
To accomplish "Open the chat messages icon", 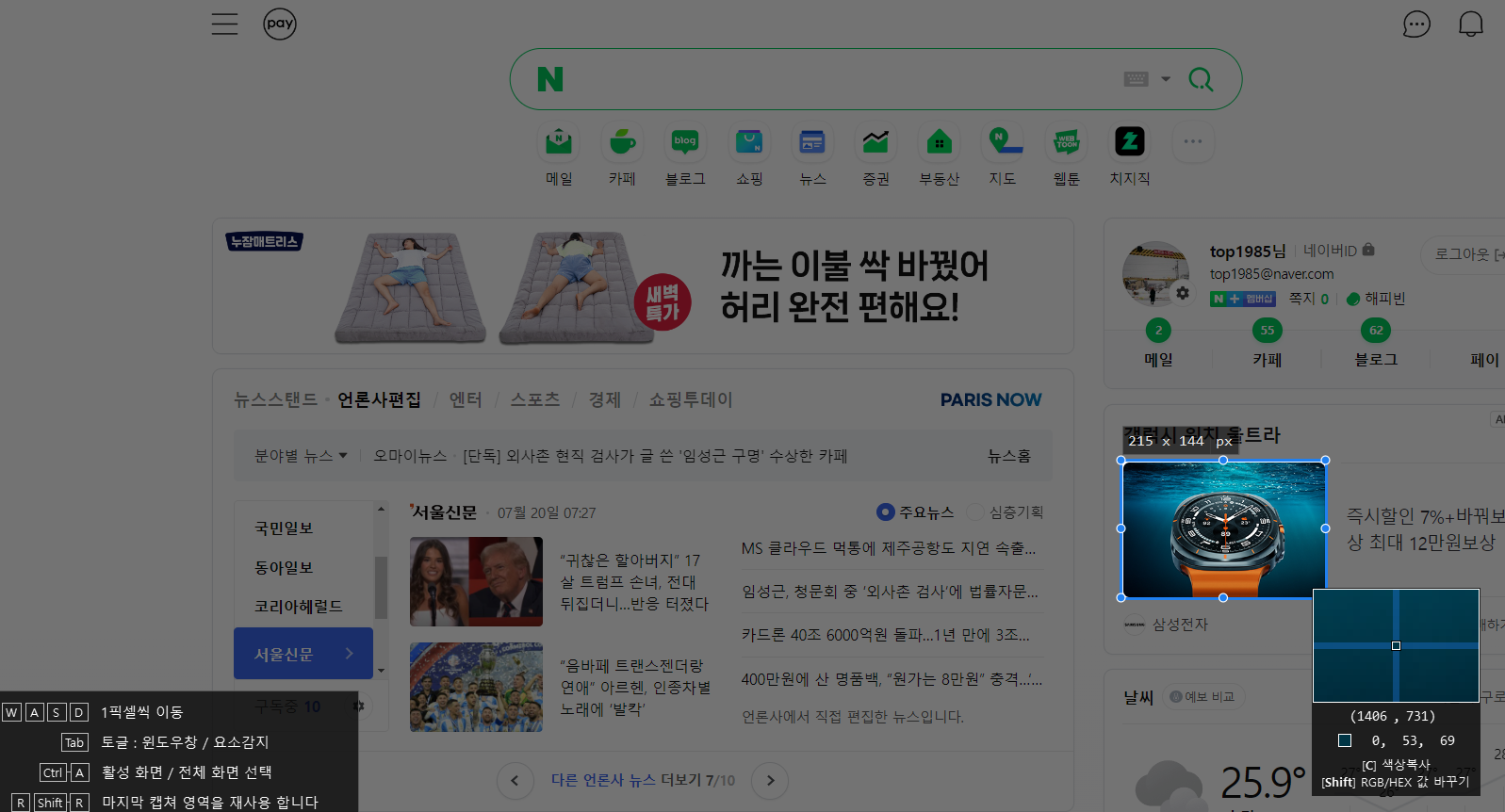I will pyautogui.click(x=1416, y=24).
